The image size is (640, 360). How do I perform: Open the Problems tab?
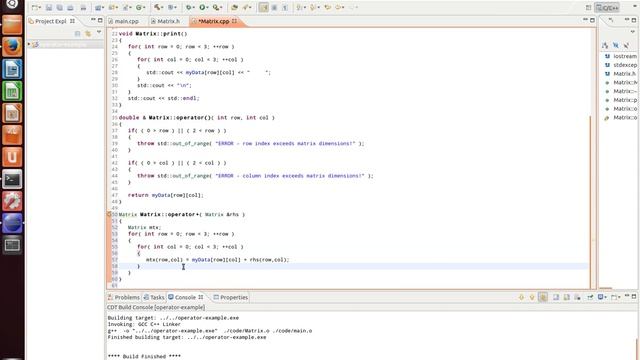(124, 297)
